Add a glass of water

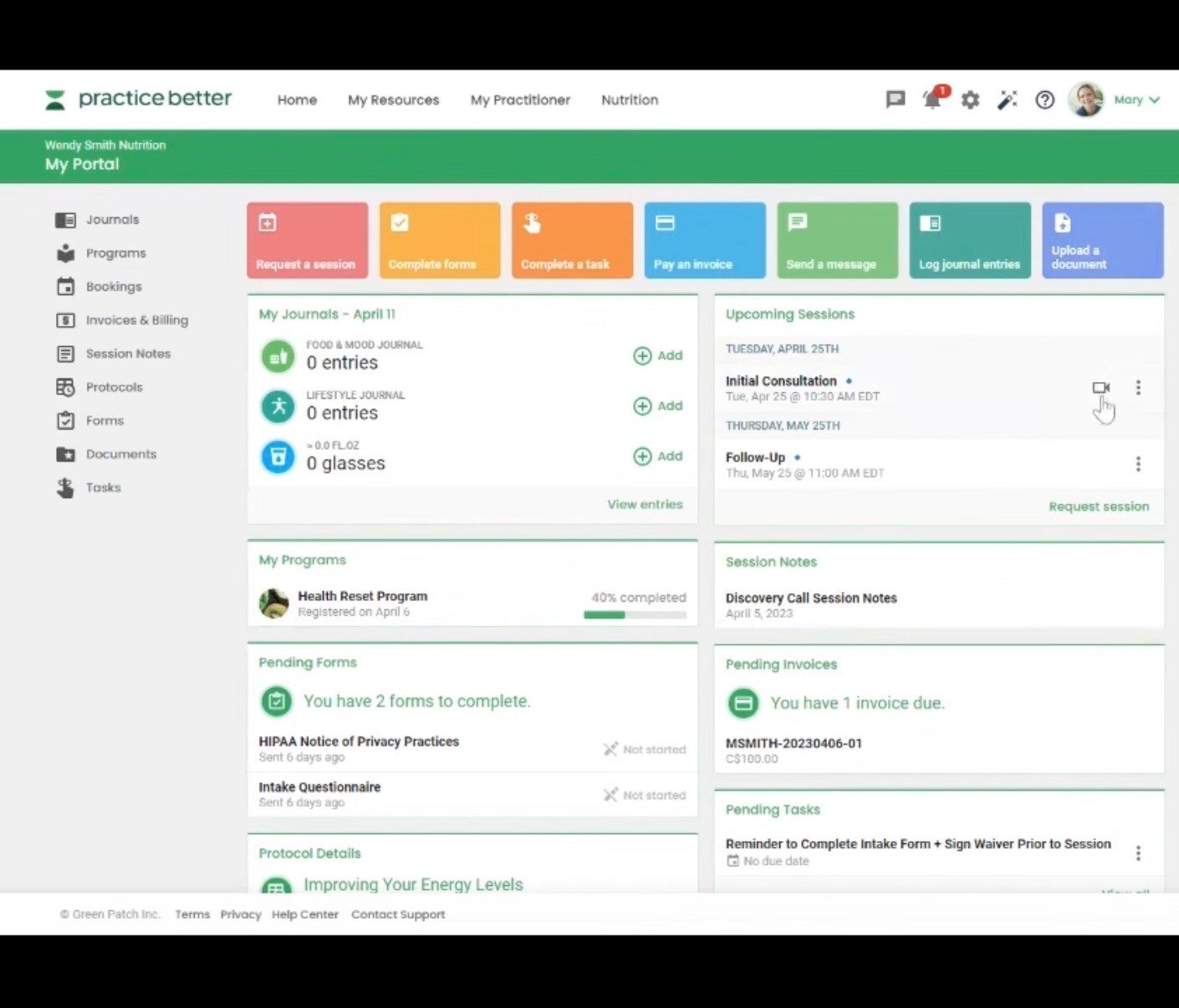click(658, 456)
